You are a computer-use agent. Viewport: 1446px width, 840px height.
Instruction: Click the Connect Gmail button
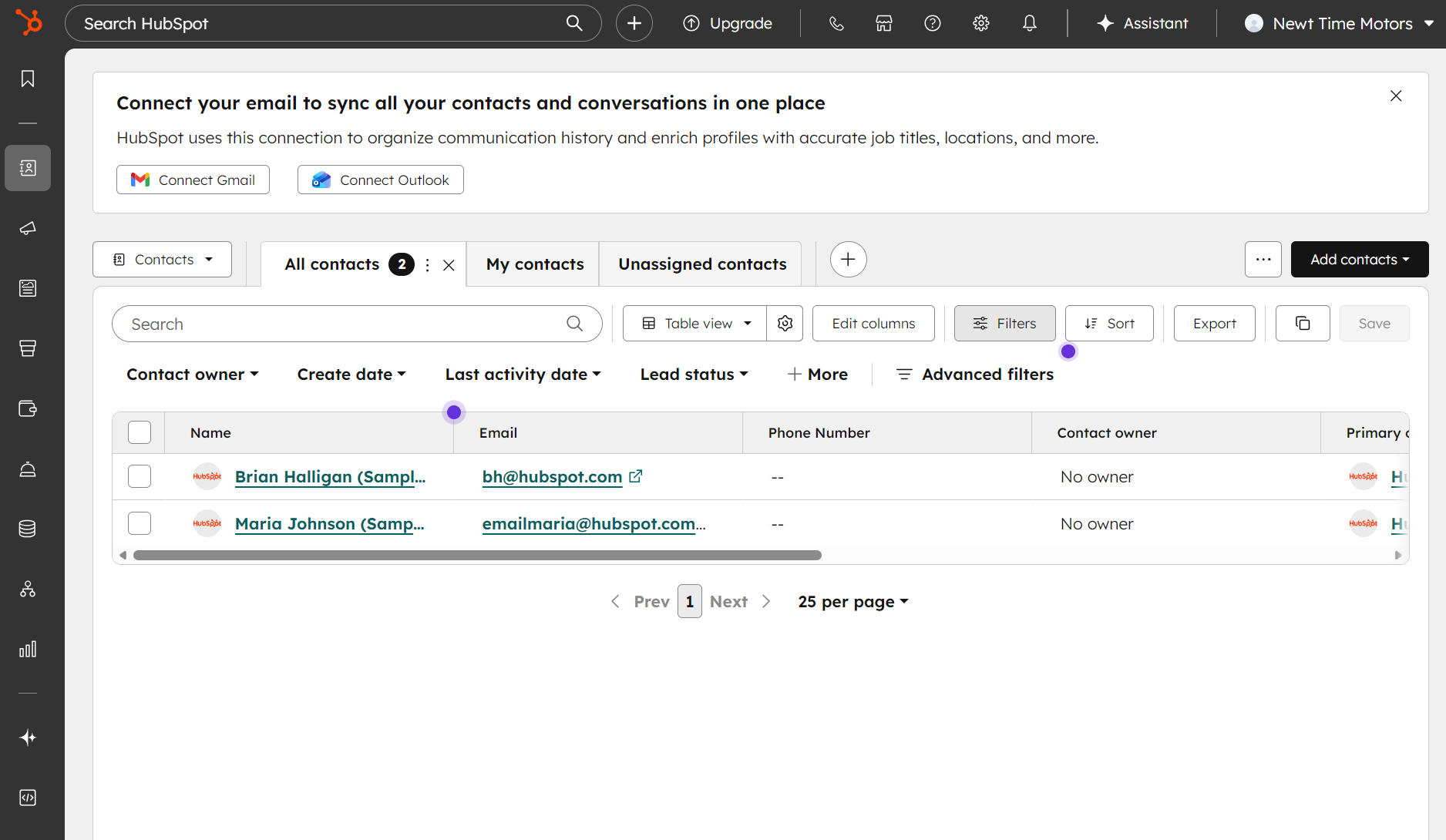click(x=193, y=180)
